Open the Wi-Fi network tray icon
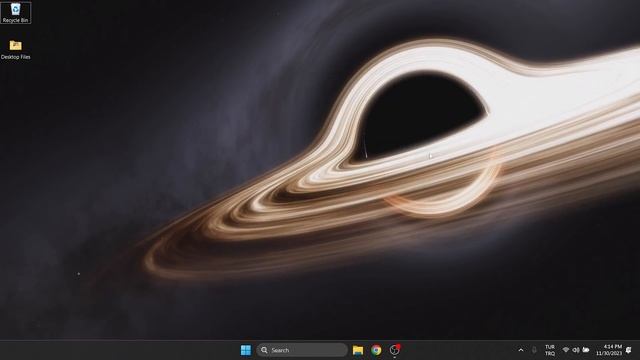The image size is (640, 360). (x=566, y=350)
